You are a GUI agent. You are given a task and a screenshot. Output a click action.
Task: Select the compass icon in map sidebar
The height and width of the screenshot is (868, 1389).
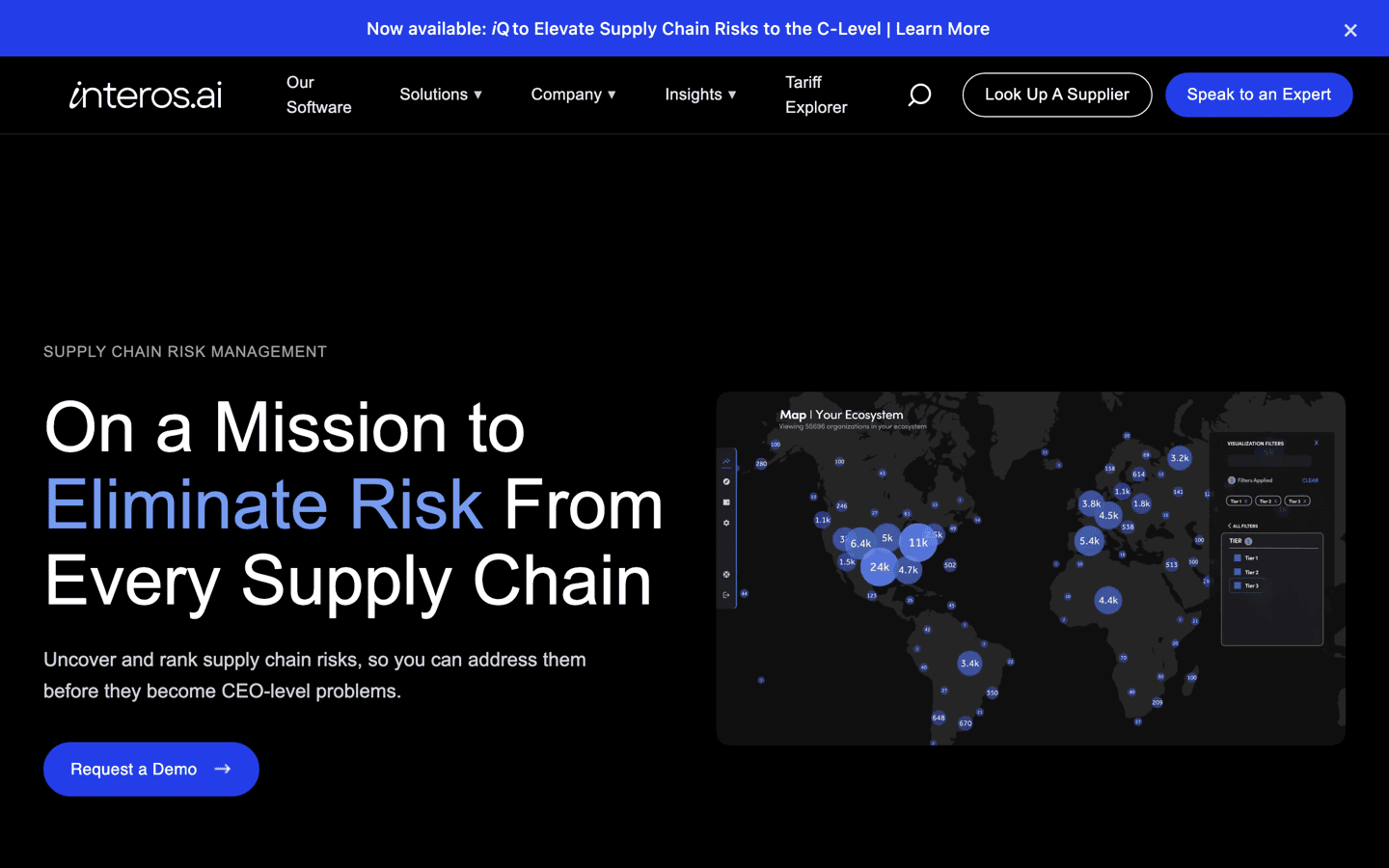click(726, 481)
